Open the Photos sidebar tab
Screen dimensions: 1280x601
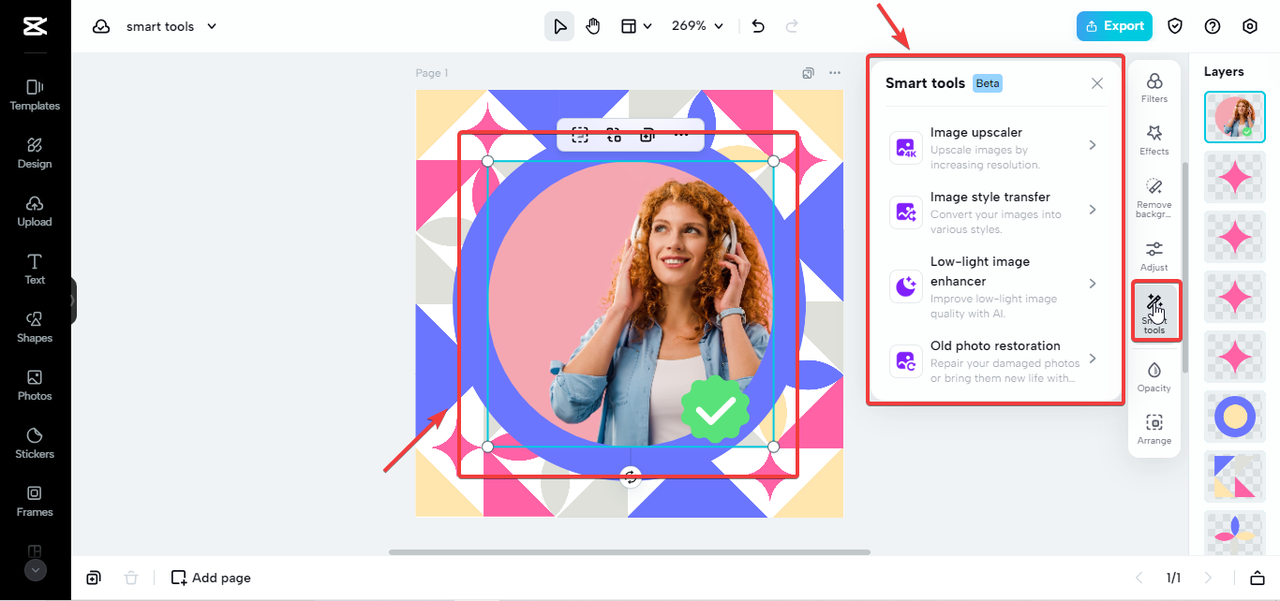(x=35, y=385)
